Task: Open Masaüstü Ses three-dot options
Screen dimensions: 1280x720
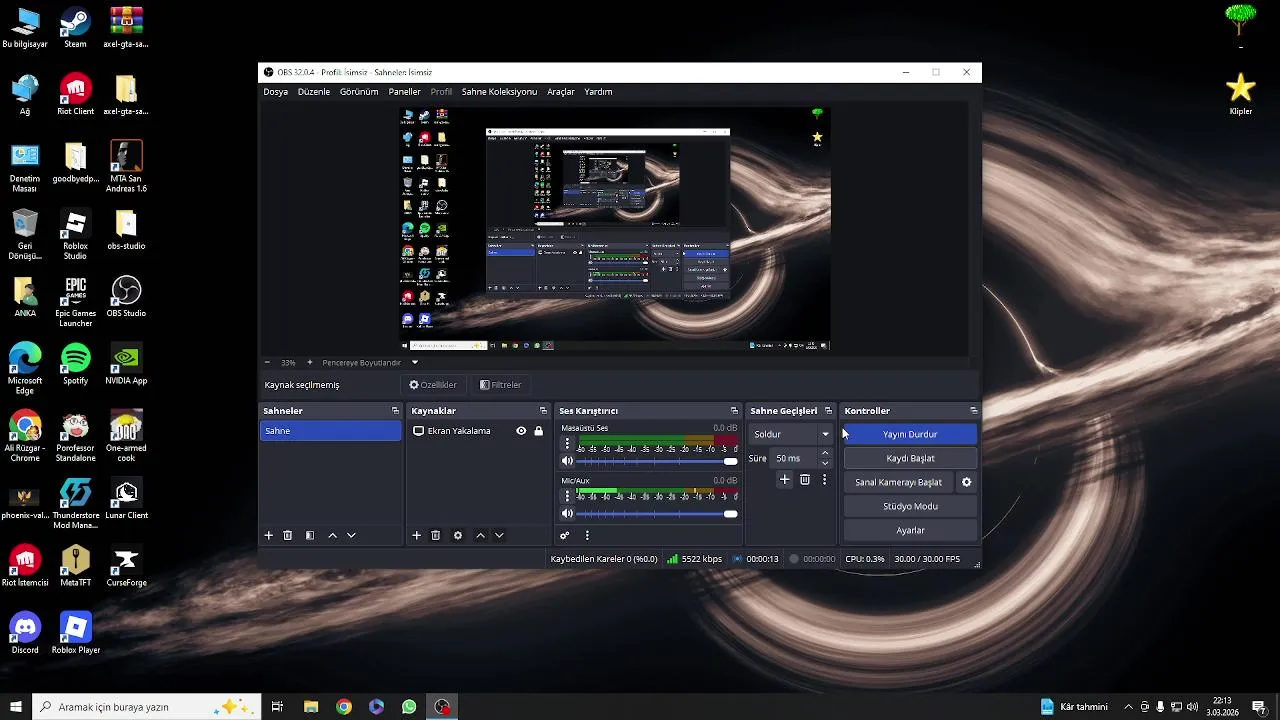Action: click(x=567, y=443)
